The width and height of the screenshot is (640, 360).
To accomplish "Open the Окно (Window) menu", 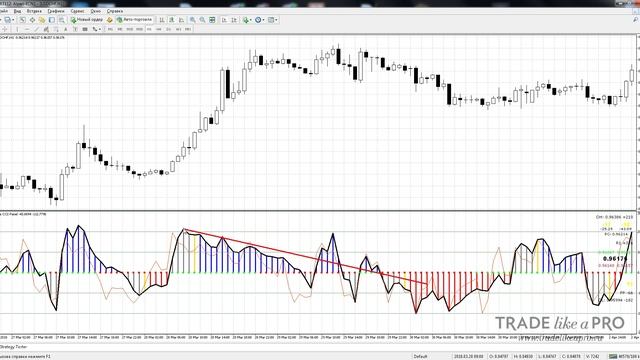I will click(96, 11).
